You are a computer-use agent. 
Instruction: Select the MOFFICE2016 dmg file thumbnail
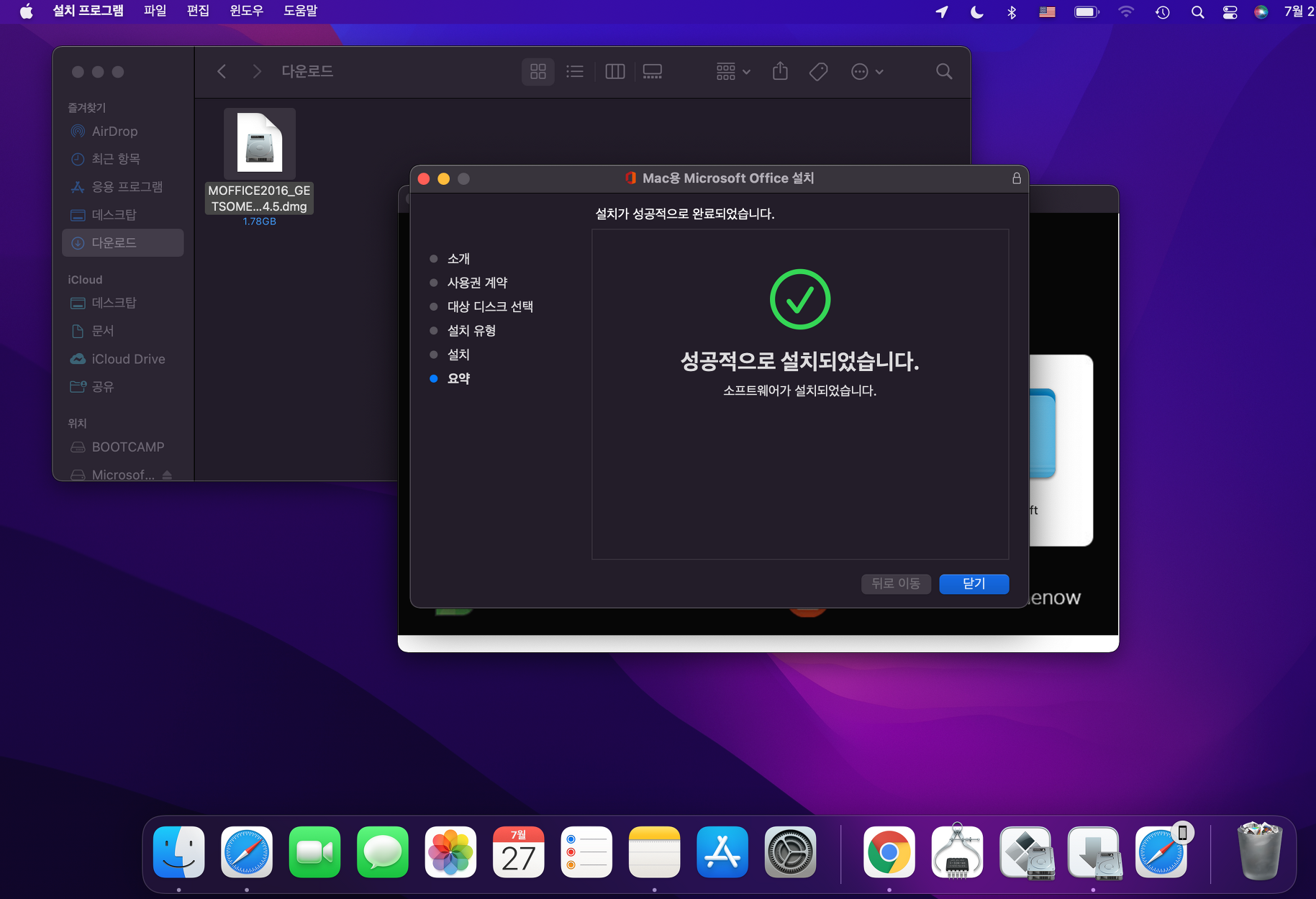click(x=260, y=143)
